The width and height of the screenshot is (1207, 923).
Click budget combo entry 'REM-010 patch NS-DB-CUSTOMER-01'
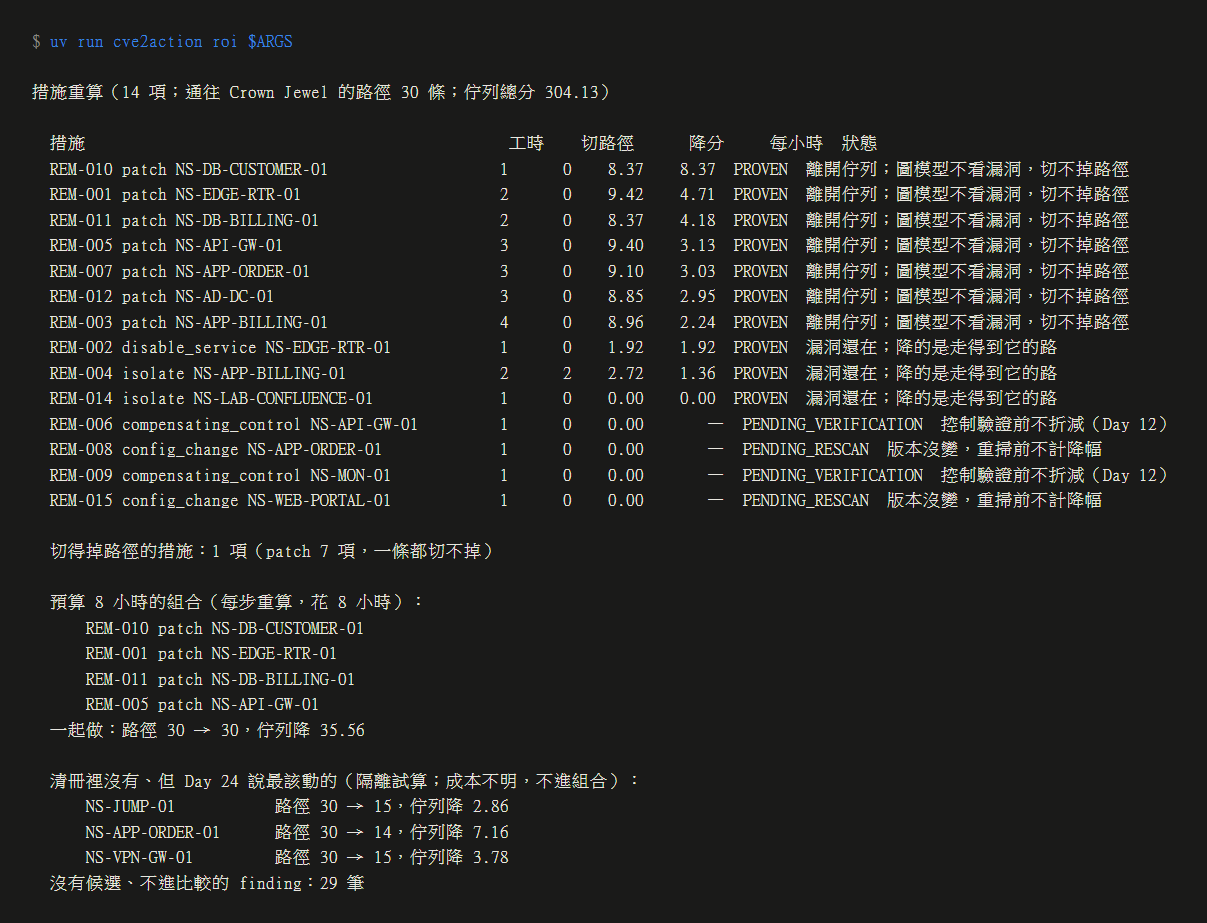point(225,629)
